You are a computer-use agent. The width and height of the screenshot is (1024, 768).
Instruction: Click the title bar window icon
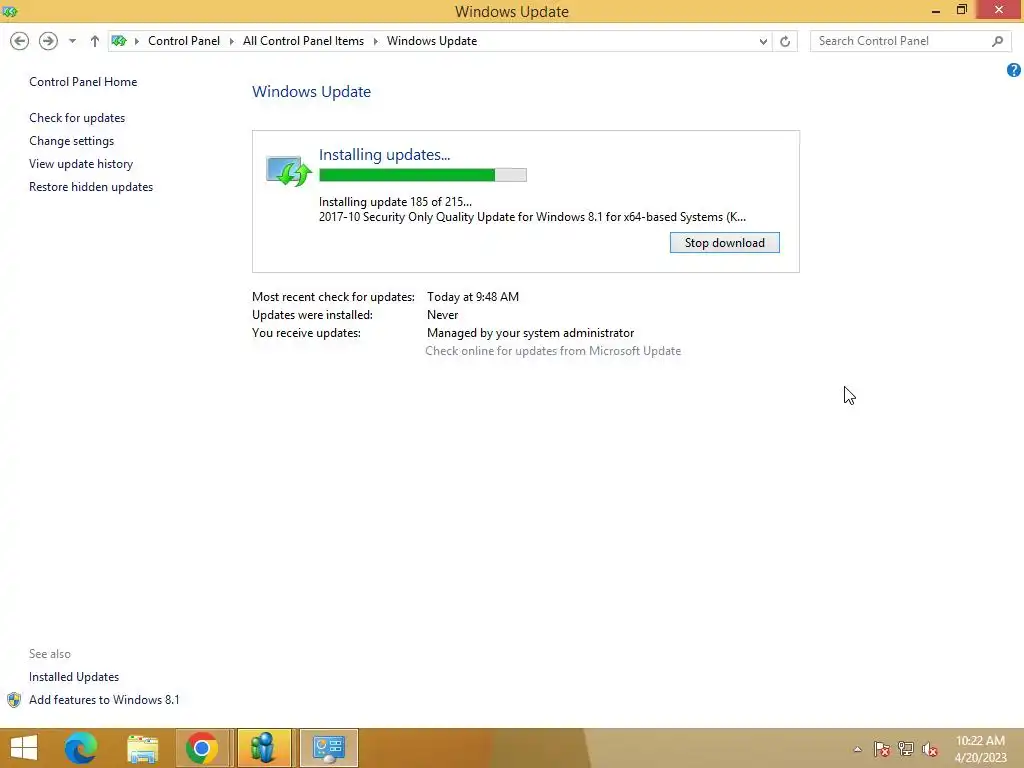[x=10, y=12]
